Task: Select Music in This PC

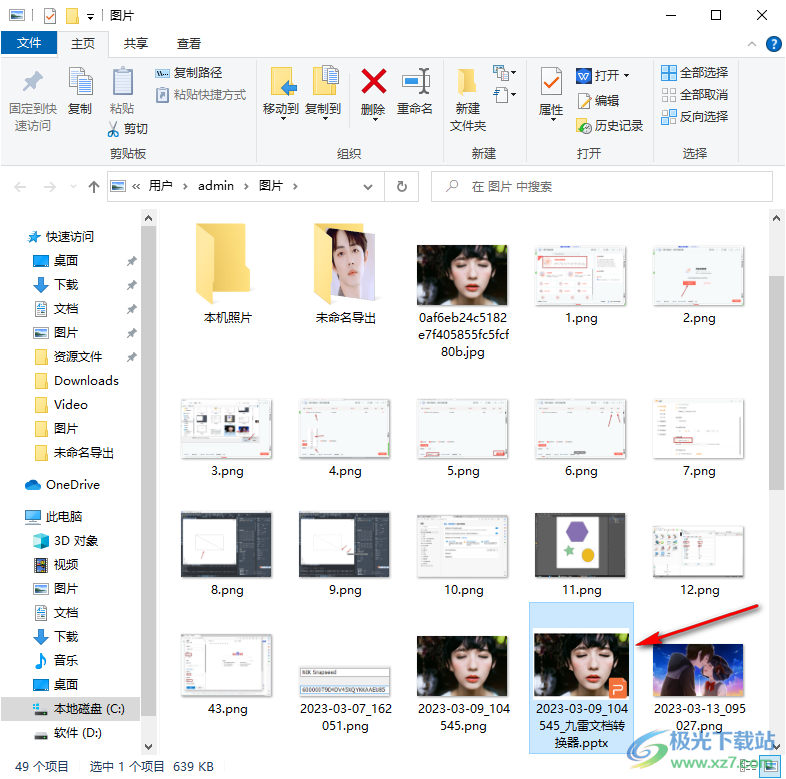Action: [x=56, y=661]
